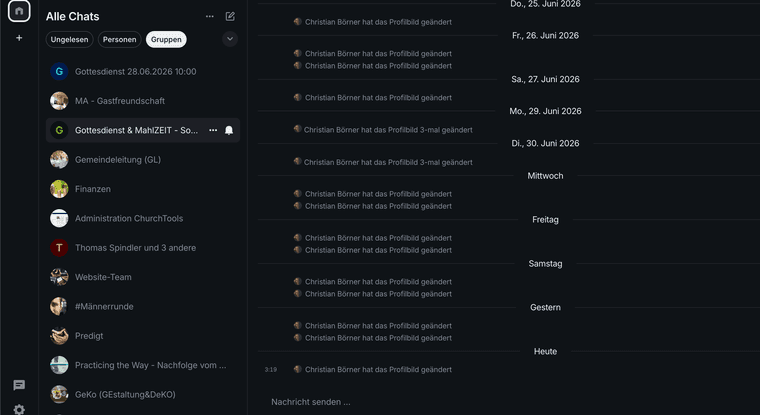This screenshot has height=415, width=760.
Task: Open the Finanzen group chat
Action: click(143, 189)
